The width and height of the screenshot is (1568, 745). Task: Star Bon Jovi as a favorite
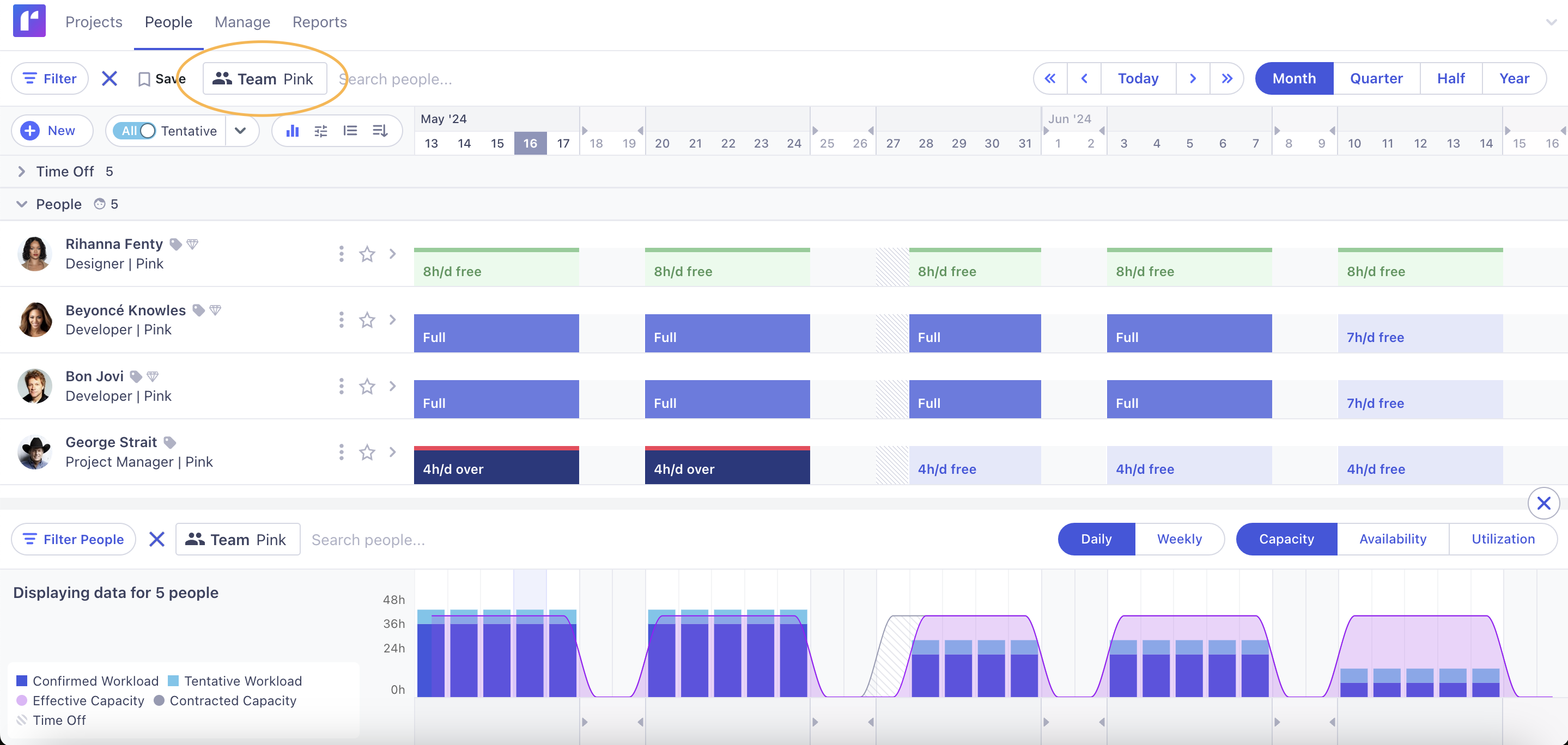point(367,386)
